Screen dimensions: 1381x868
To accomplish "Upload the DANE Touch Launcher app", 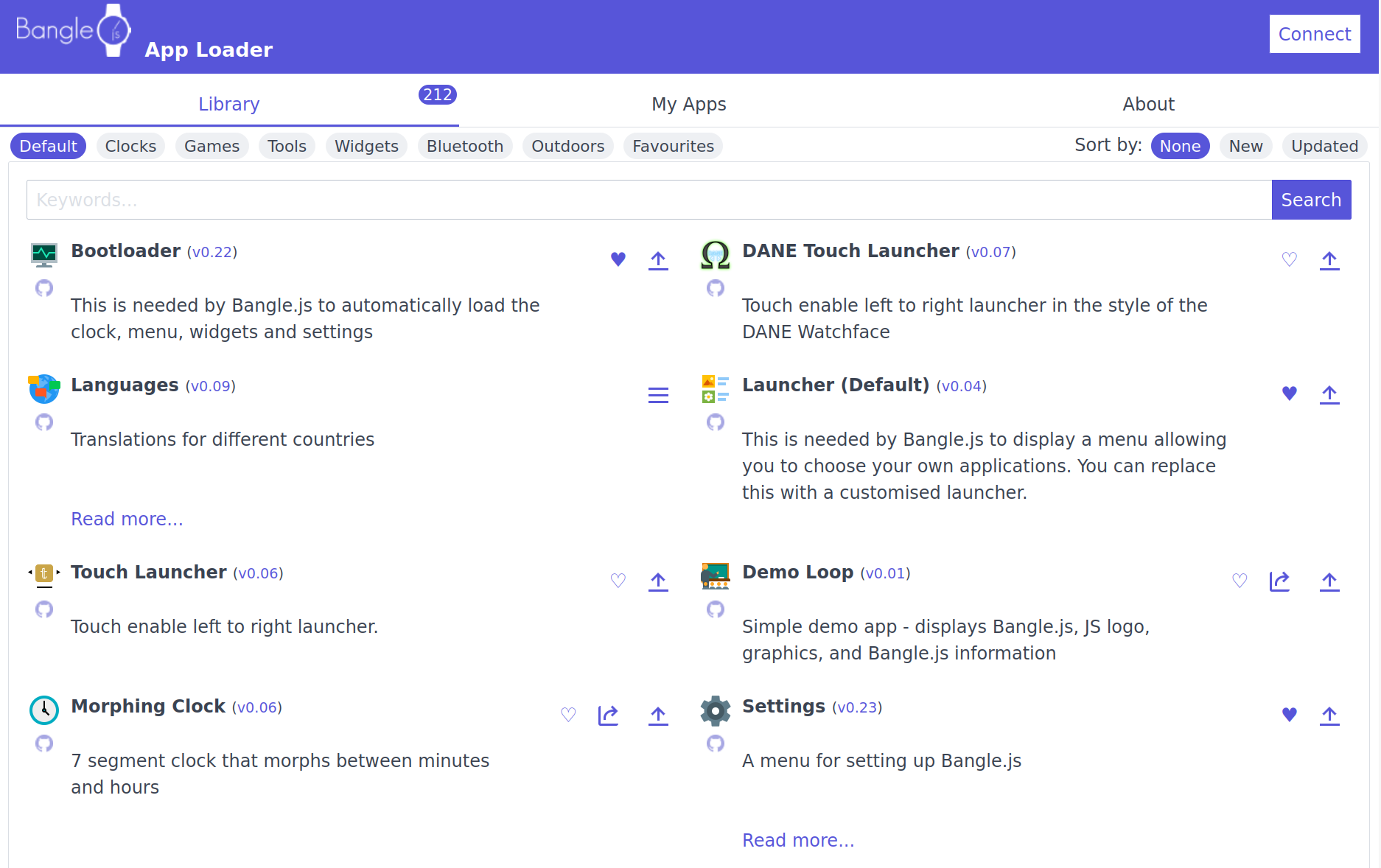I will [1329, 260].
